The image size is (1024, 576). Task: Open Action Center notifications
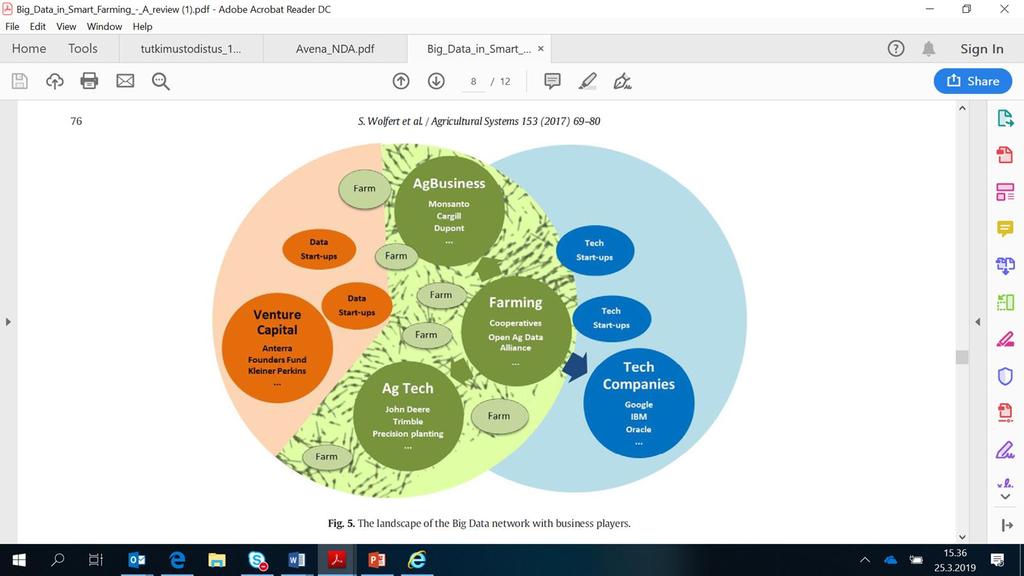pyautogui.click(x=997, y=560)
